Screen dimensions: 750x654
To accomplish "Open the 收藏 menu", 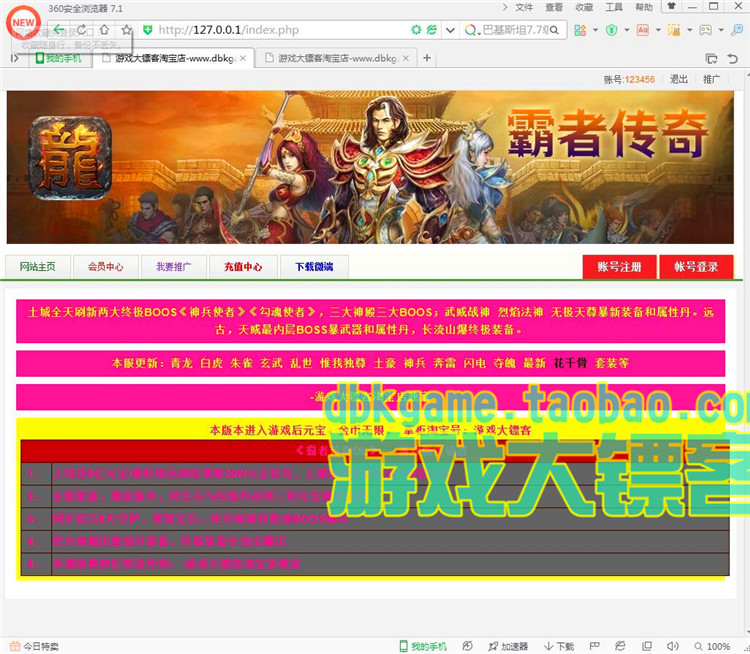I will coord(584,7).
